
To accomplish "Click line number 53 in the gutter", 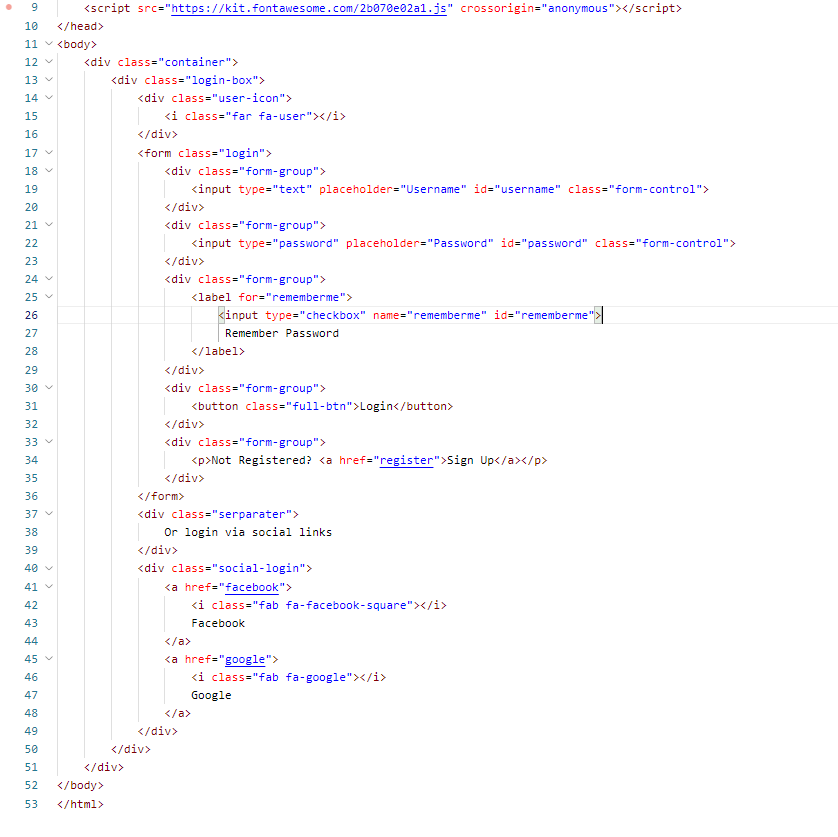I will point(32,804).
